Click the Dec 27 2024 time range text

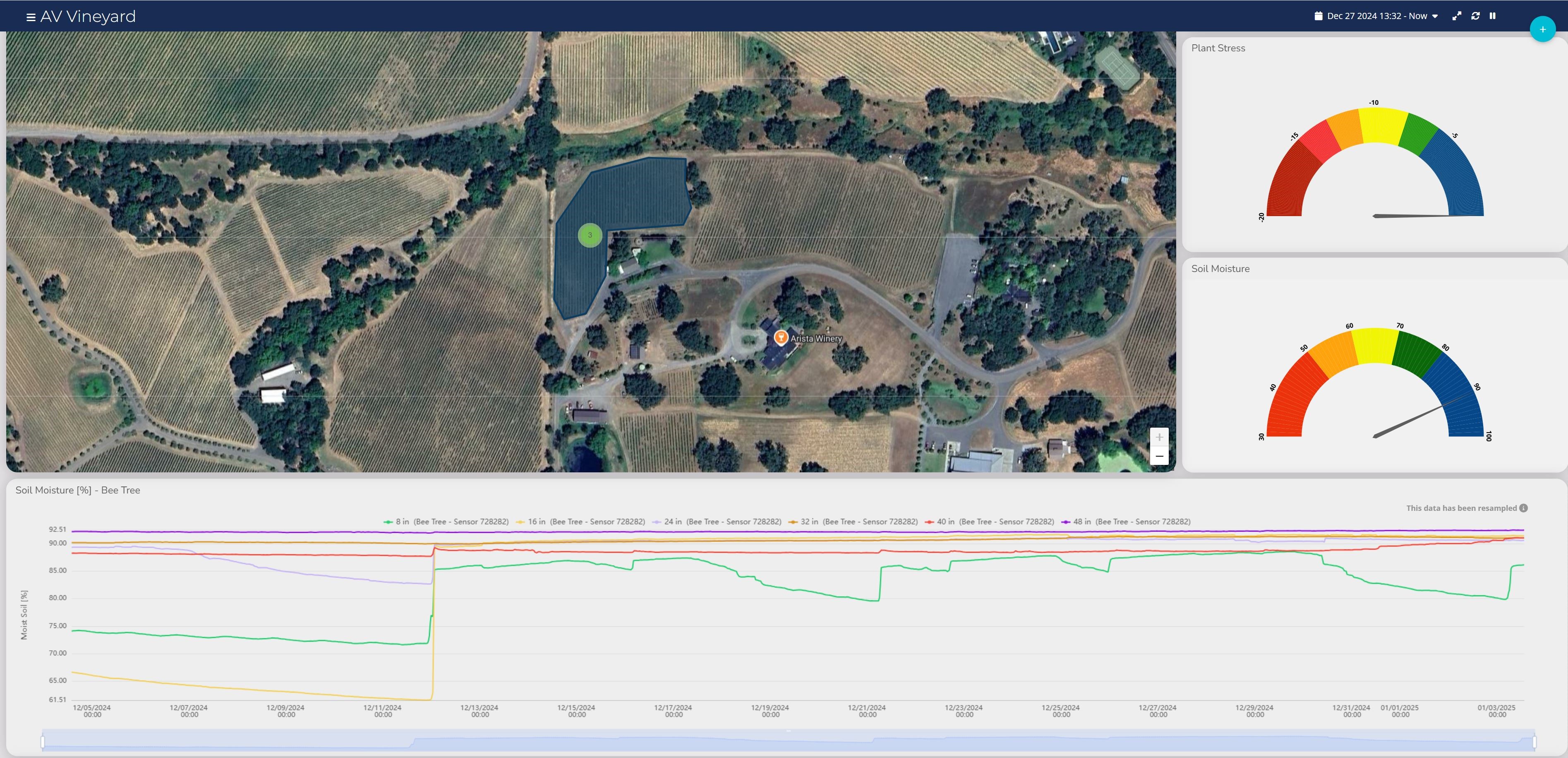[x=1377, y=17]
